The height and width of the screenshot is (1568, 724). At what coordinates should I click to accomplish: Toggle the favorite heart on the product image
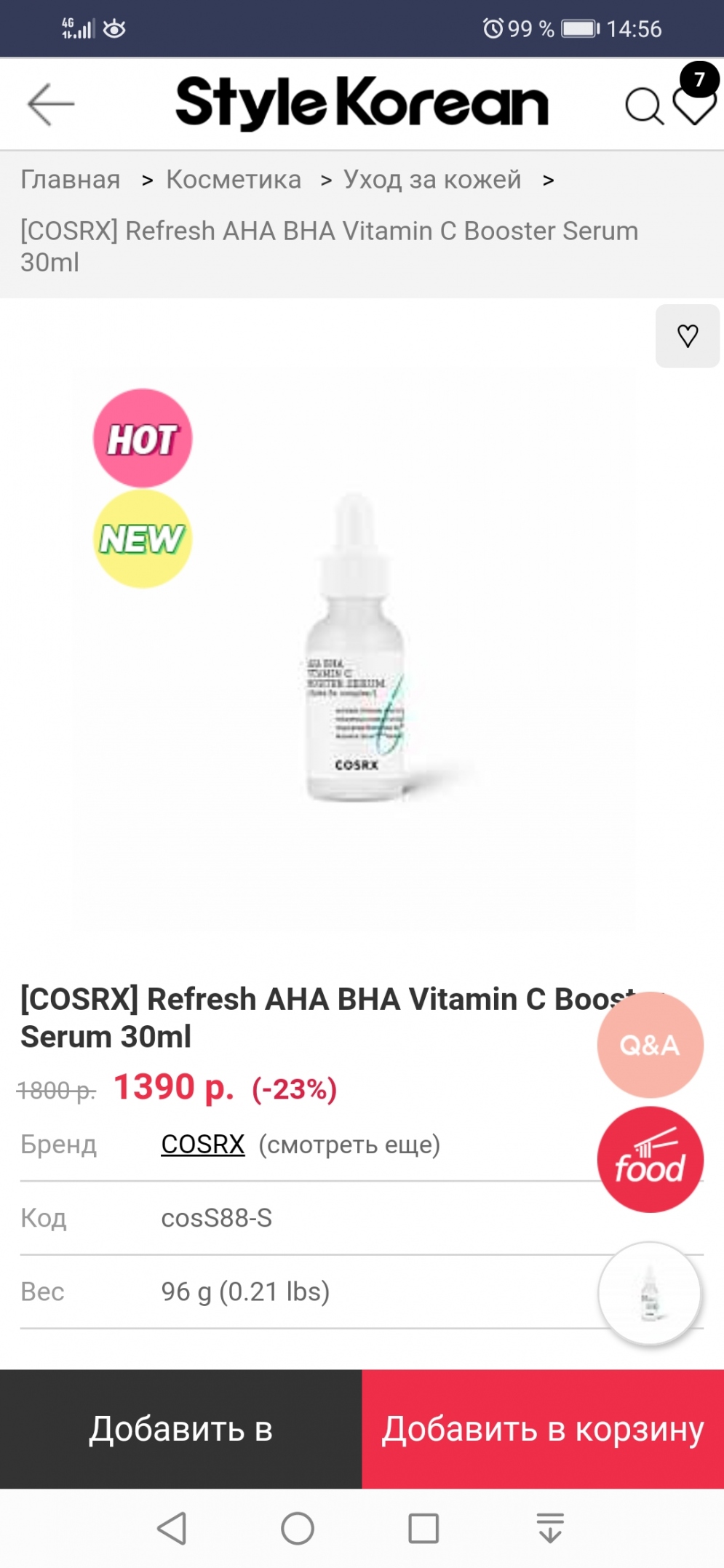point(688,336)
